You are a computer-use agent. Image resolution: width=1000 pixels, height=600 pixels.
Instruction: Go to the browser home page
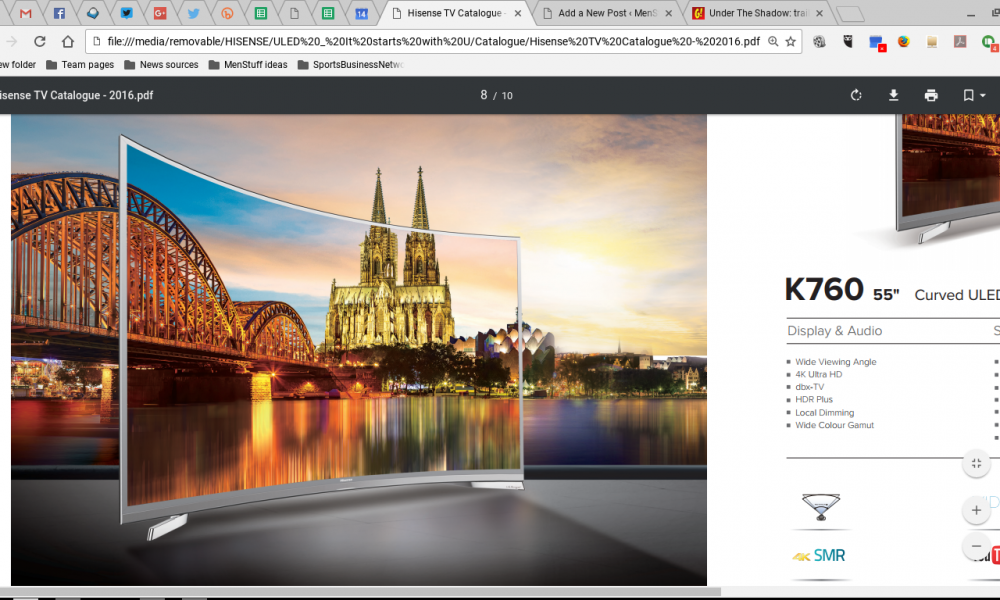(68, 42)
